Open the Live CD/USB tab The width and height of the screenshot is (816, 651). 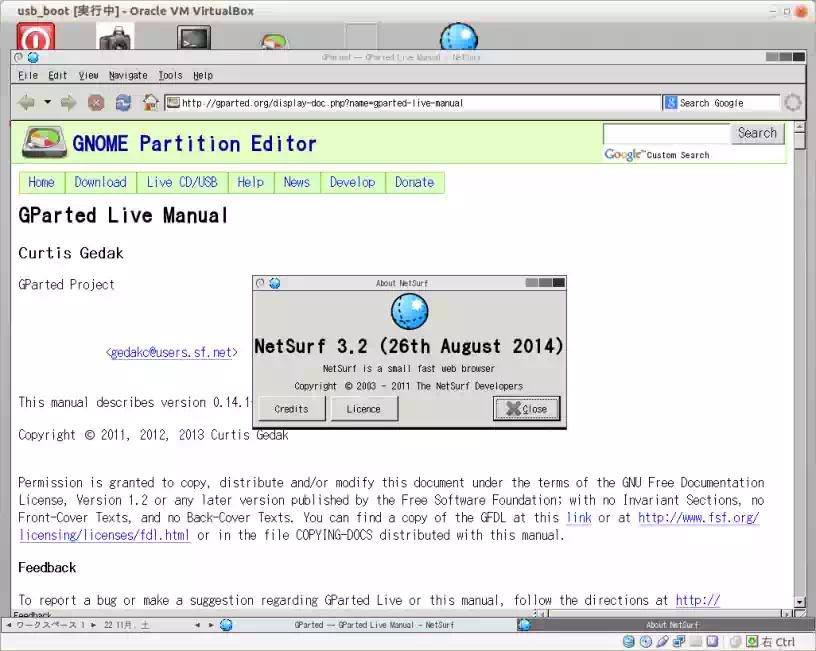click(x=182, y=182)
